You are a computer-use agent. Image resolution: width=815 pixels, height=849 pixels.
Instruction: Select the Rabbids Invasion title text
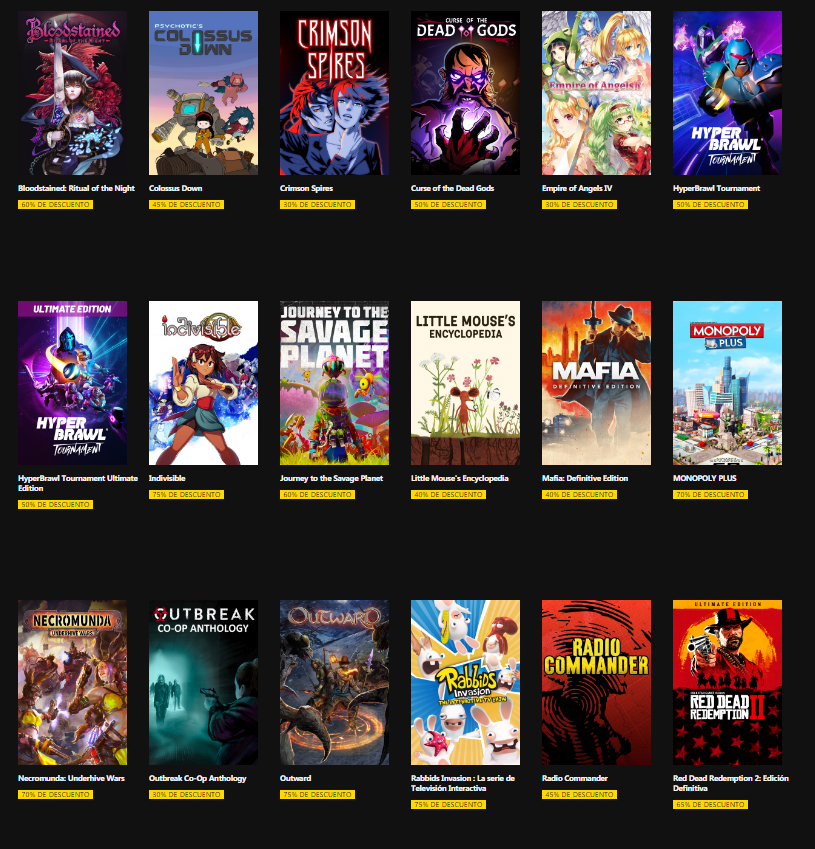(463, 783)
